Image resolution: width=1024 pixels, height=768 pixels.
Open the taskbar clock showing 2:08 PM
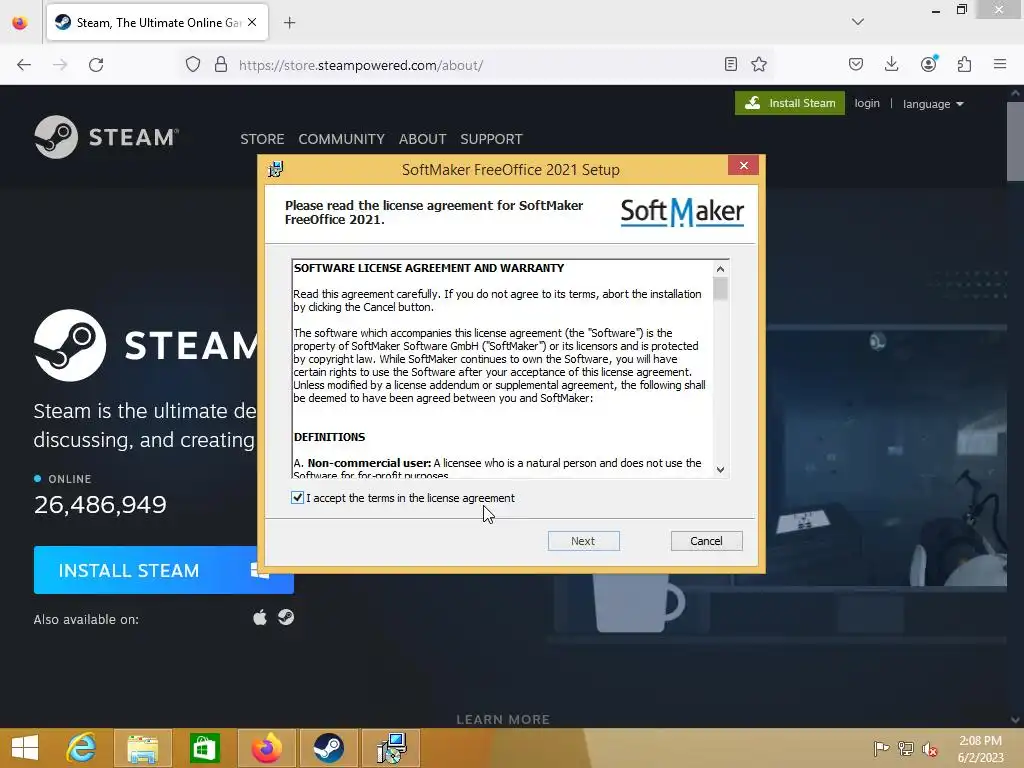click(x=980, y=748)
